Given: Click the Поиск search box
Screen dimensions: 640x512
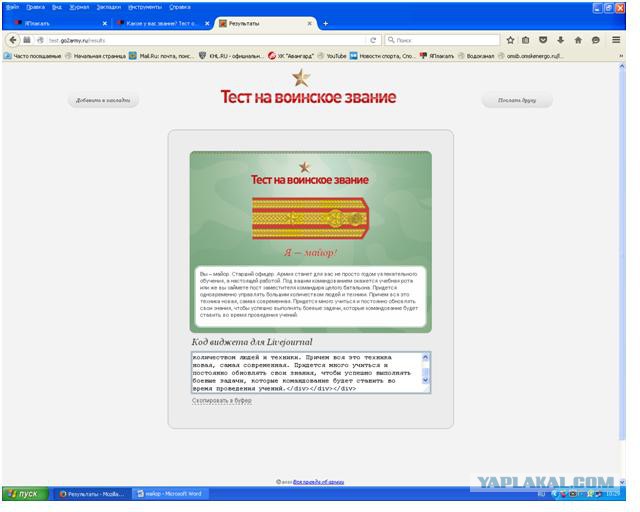Looking at the screenshot, I should point(442,40).
